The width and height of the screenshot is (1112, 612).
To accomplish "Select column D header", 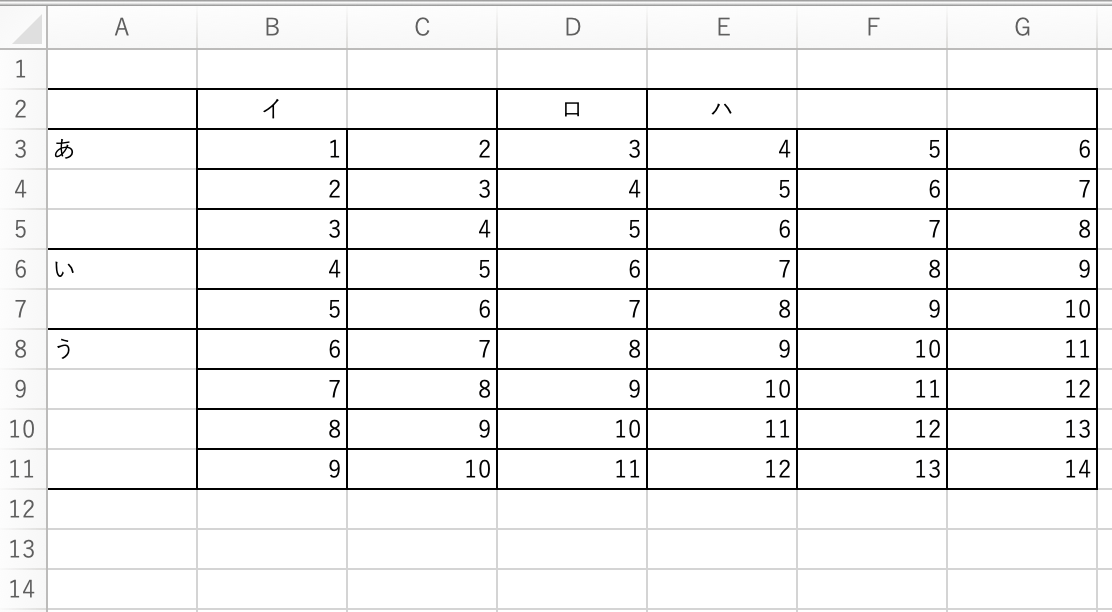I will [572, 29].
